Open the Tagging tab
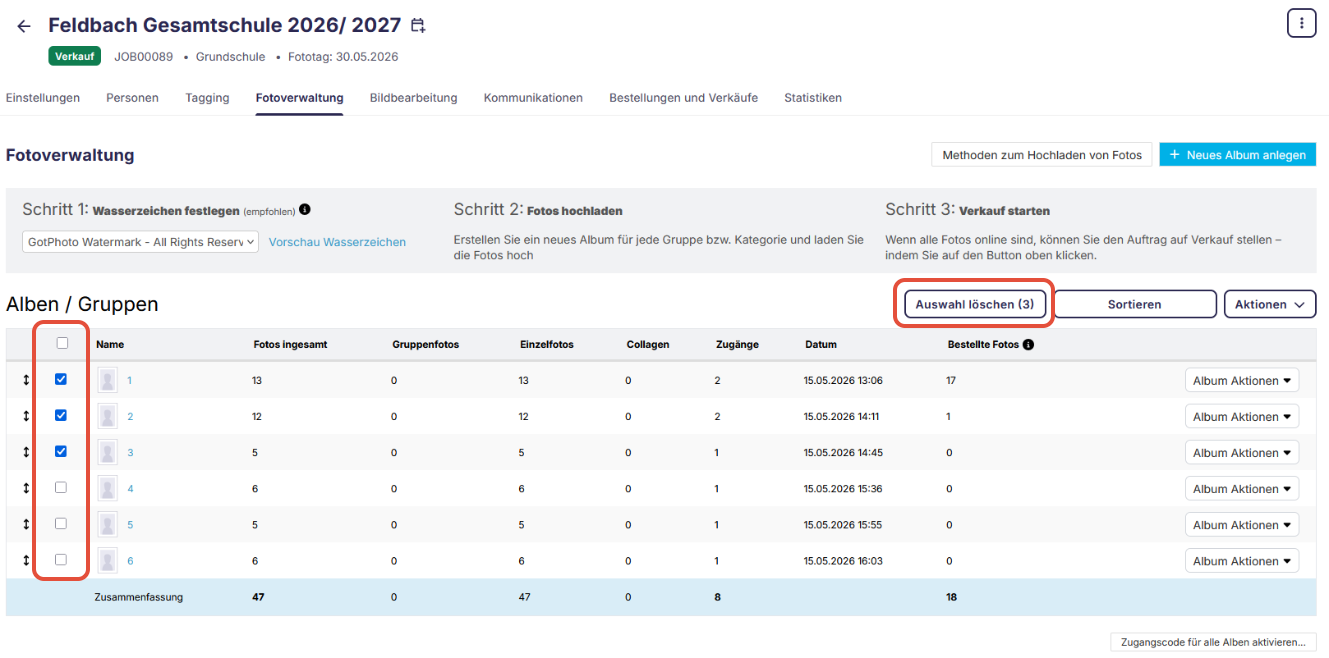 pyautogui.click(x=207, y=98)
